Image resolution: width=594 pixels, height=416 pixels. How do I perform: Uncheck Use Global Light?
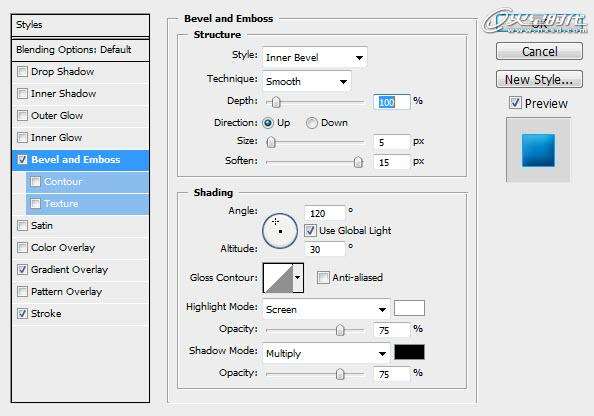click(x=310, y=230)
